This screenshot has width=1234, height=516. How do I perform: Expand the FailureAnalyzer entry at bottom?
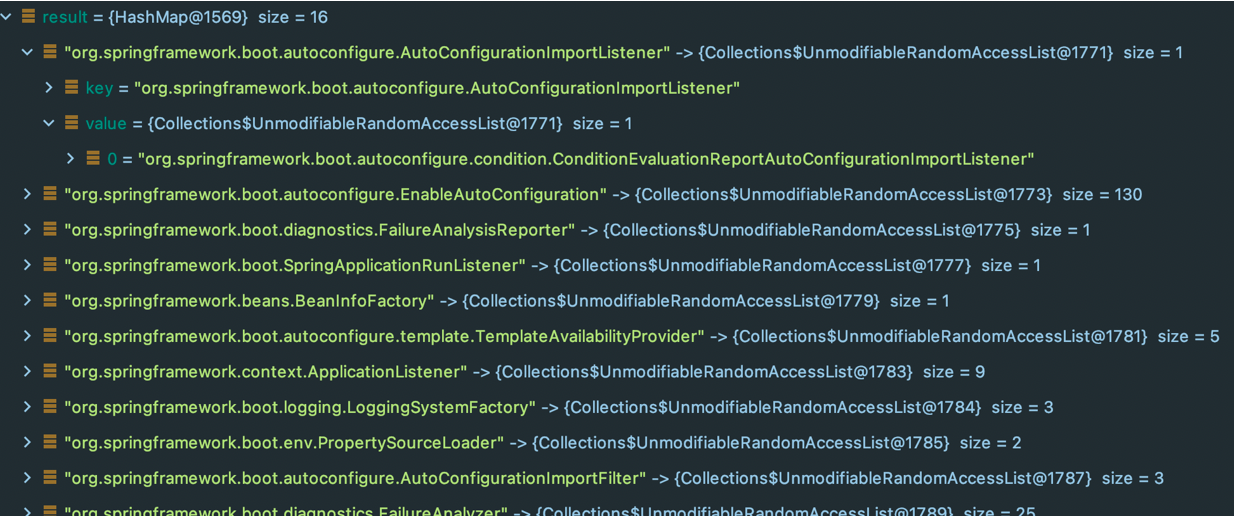click(27, 510)
